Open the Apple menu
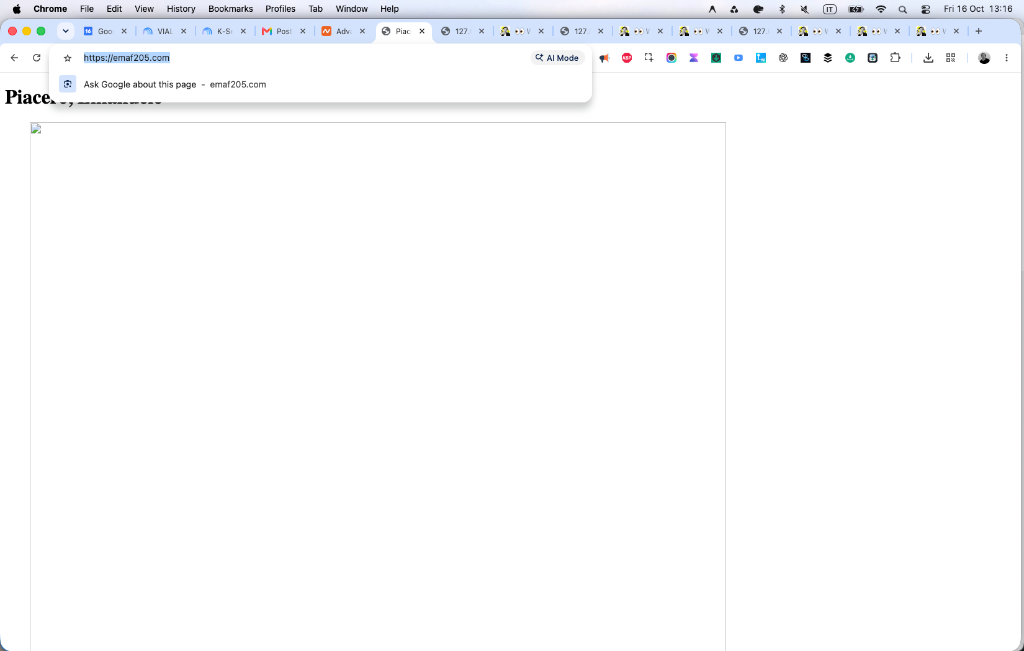Viewport: 1024px width, 651px height. (x=17, y=8)
